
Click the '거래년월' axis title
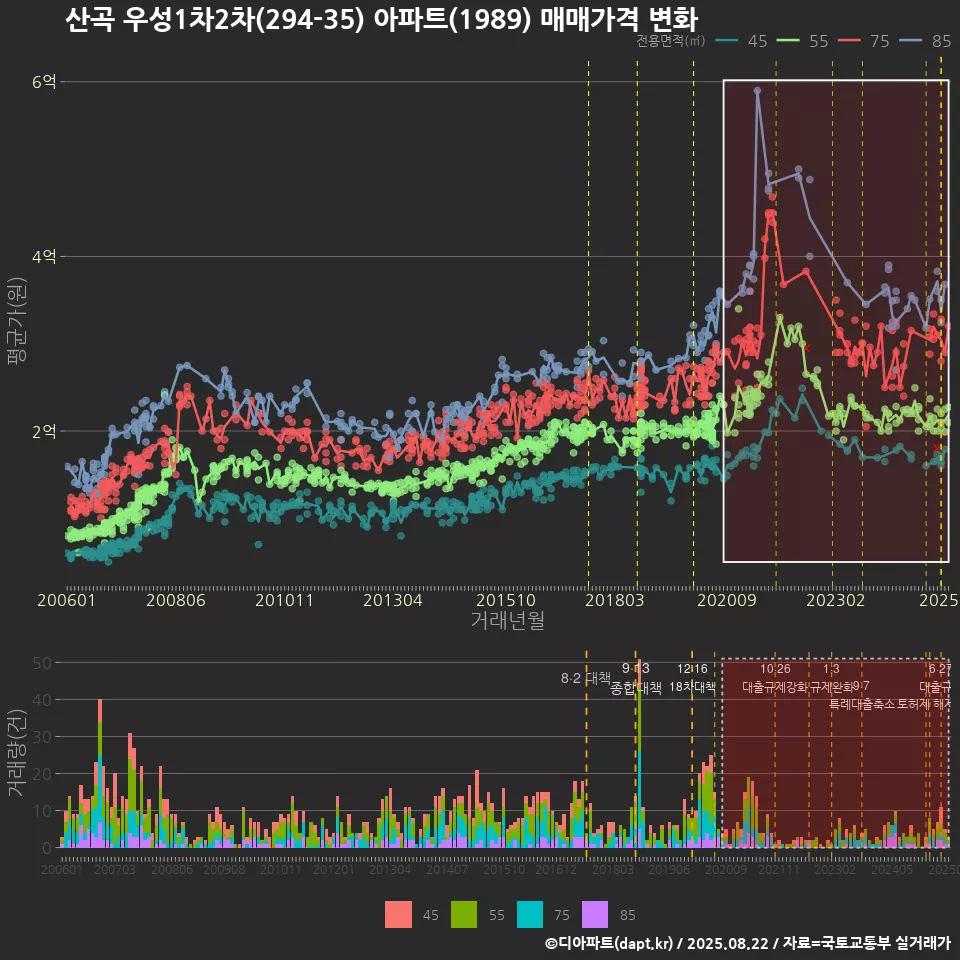tap(508, 620)
